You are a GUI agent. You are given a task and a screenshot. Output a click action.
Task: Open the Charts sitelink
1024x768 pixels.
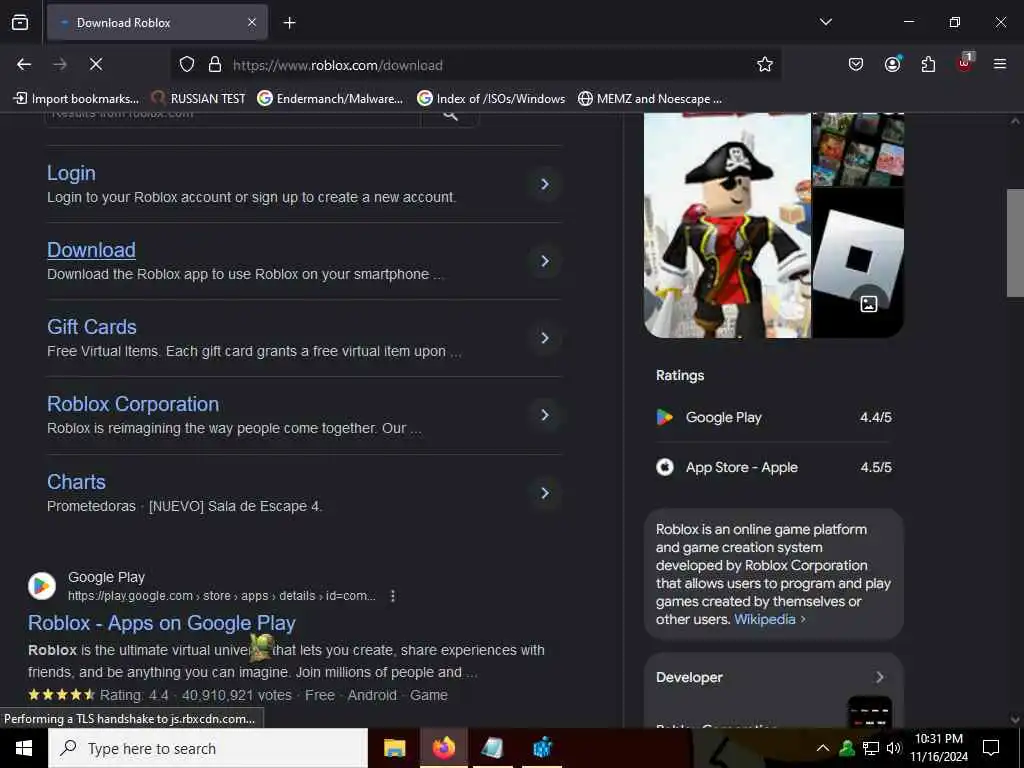(x=76, y=482)
